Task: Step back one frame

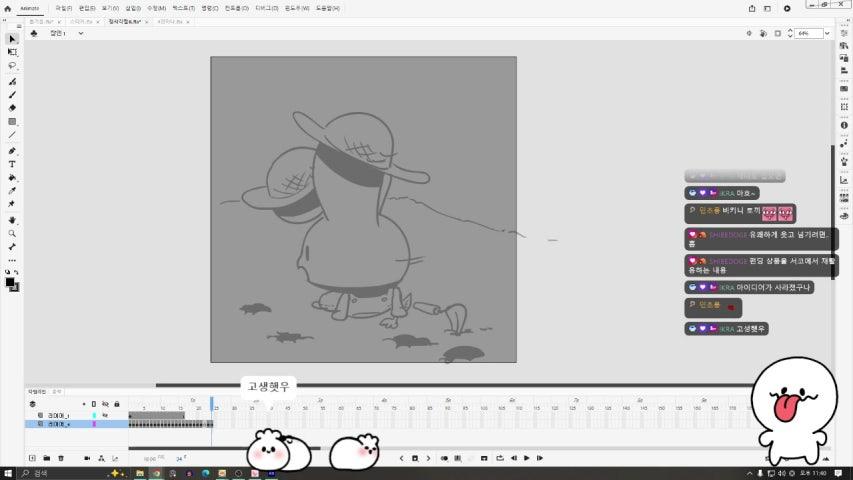Action: [x=514, y=458]
